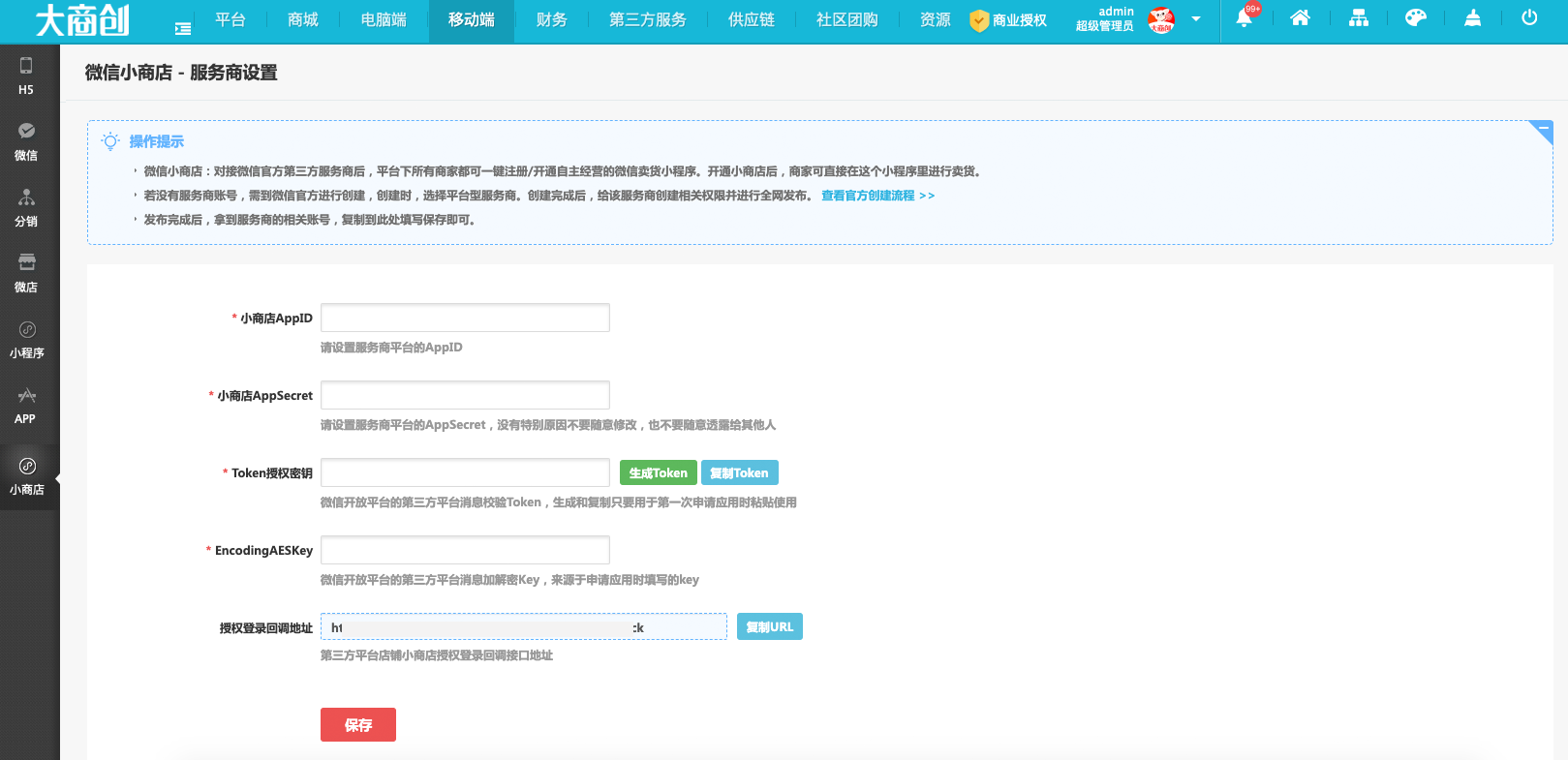Open the theme palette icon
Image resolution: width=1568 pixels, height=760 pixels.
coord(1416,17)
